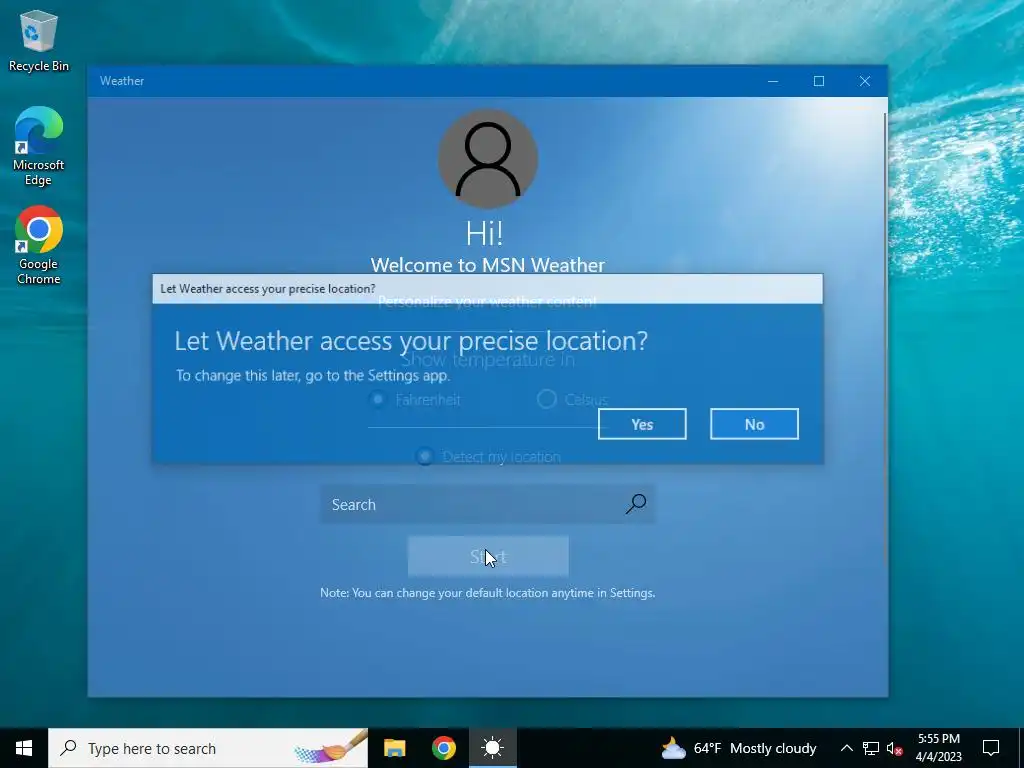1024x768 pixels.
Task: Click the magnifier icon in Search box
Action: point(636,504)
